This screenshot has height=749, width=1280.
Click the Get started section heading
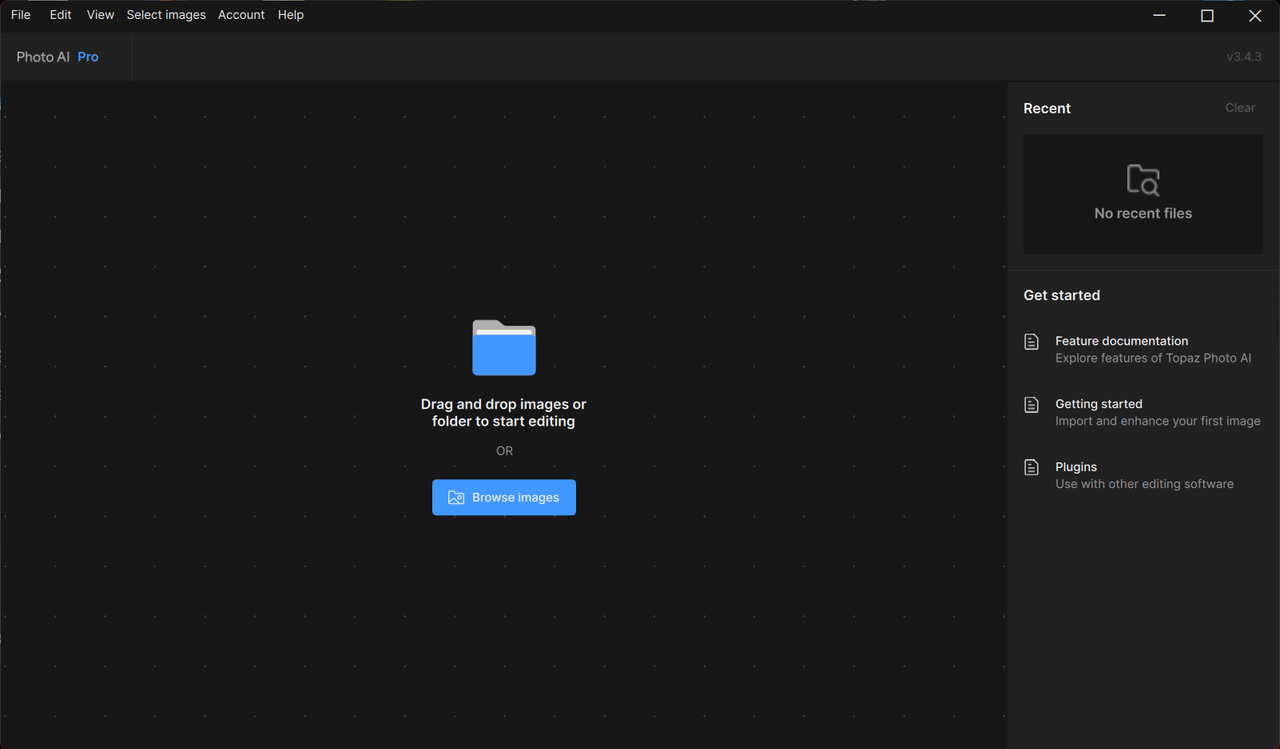point(1061,295)
